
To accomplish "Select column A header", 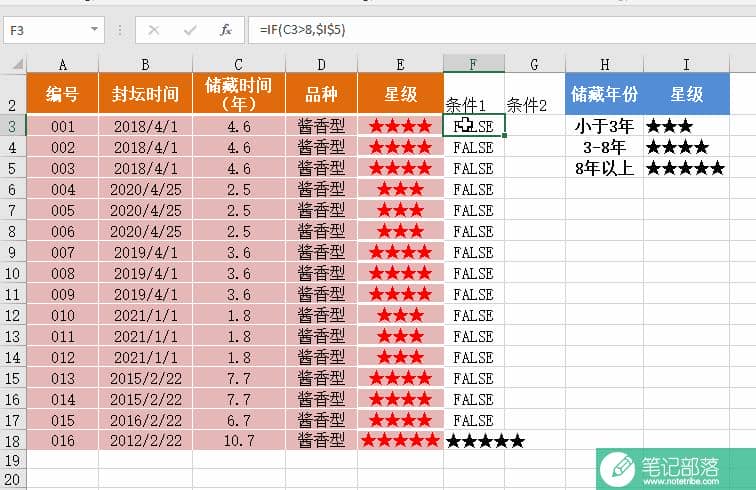I will coord(63,64).
